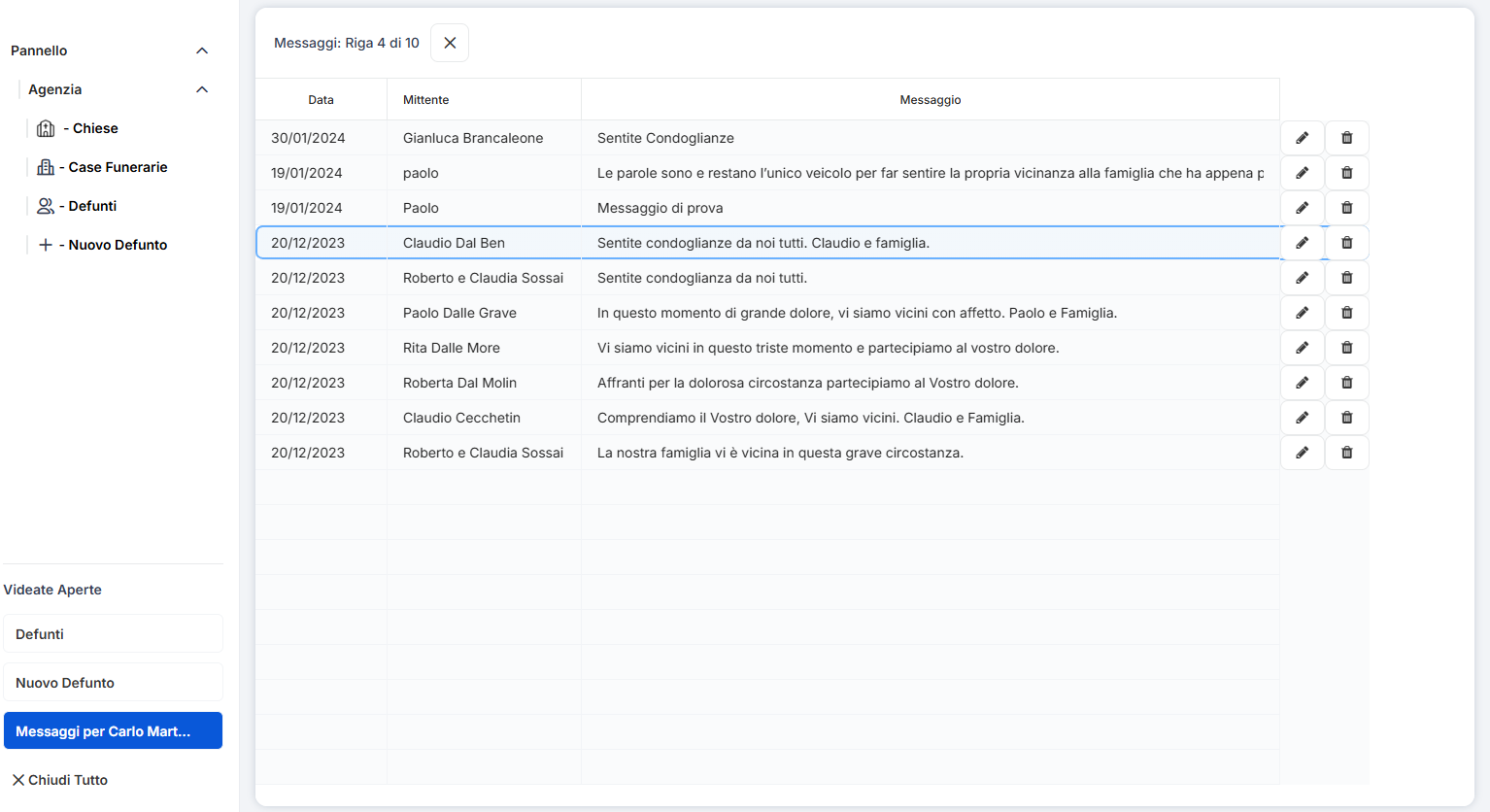The width and height of the screenshot is (1490, 812).
Task: Open Case Funerarie in the sidebar
Action: (117, 167)
